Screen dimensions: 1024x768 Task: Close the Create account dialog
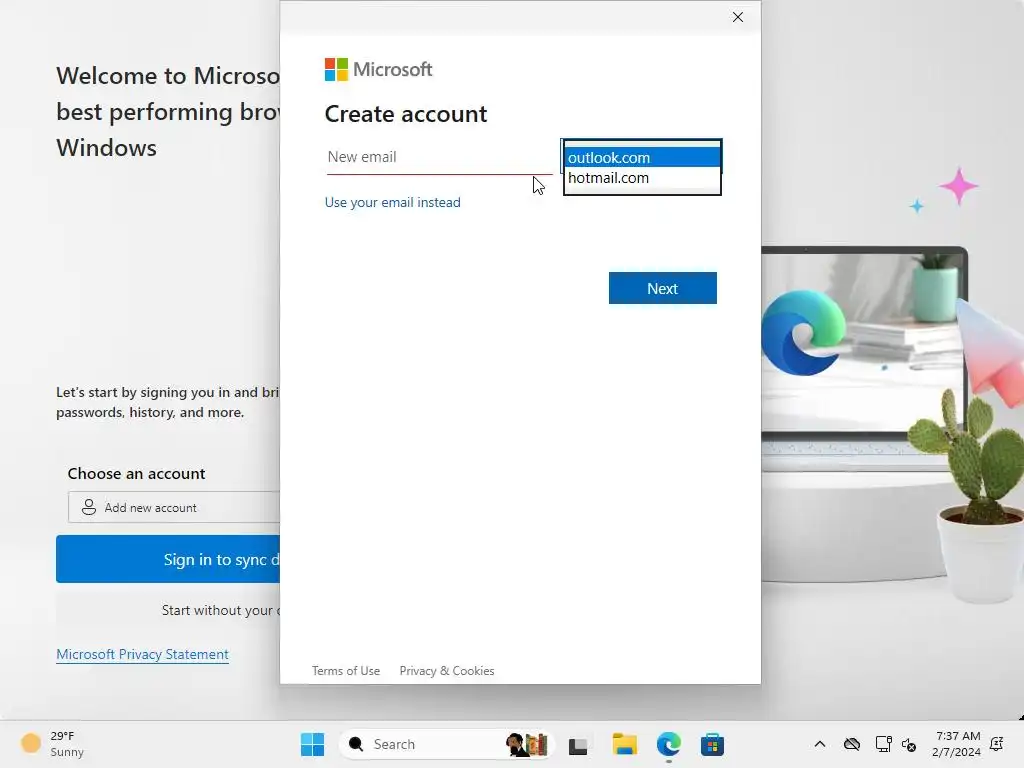737,17
